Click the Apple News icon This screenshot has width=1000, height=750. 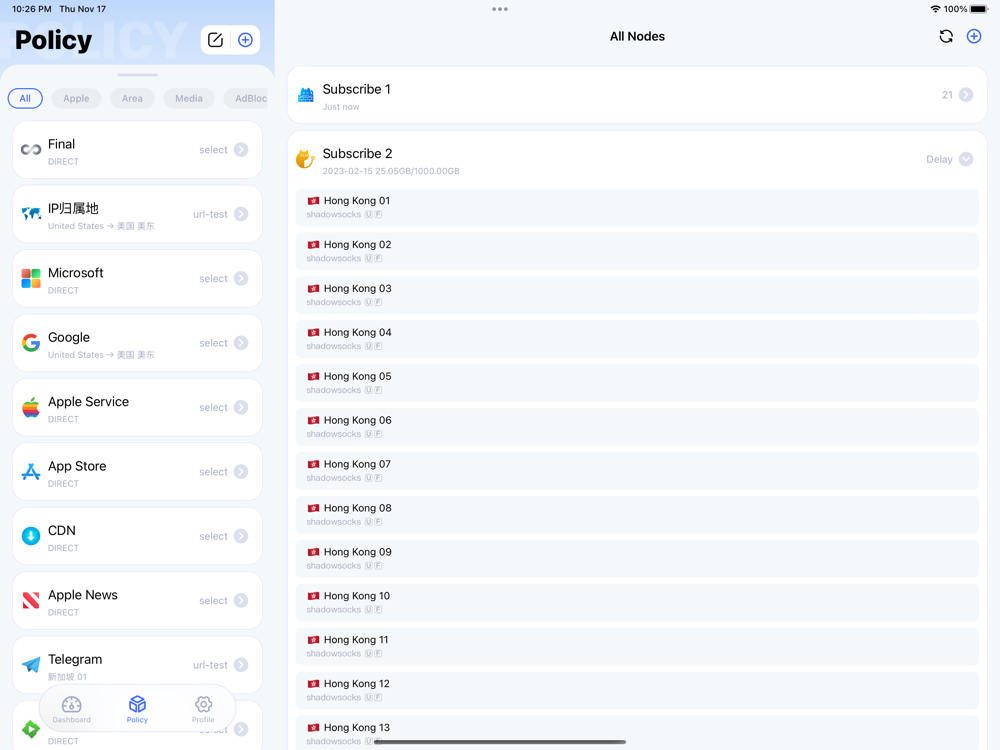31,600
